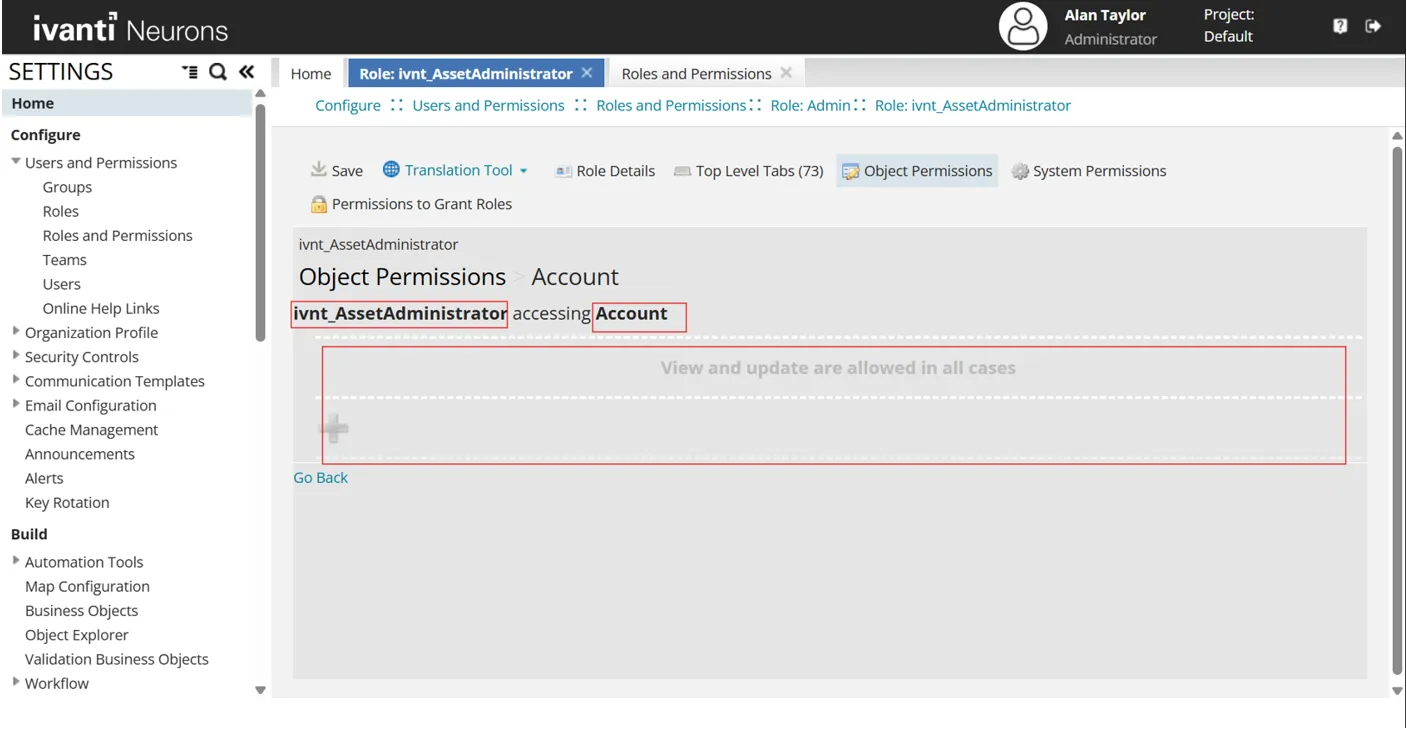Click the Alan Taylor user name

pos(1105,15)
